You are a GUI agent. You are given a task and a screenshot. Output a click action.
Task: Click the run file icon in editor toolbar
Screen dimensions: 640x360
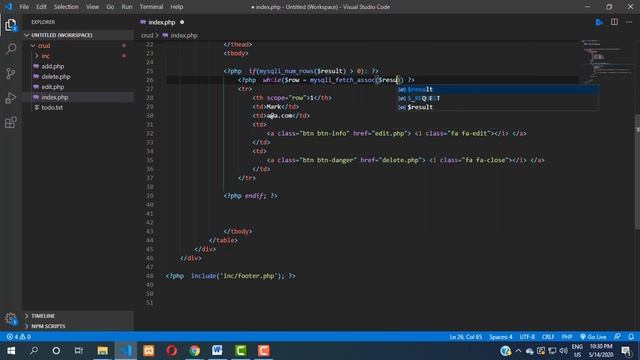tap(599, 22)
